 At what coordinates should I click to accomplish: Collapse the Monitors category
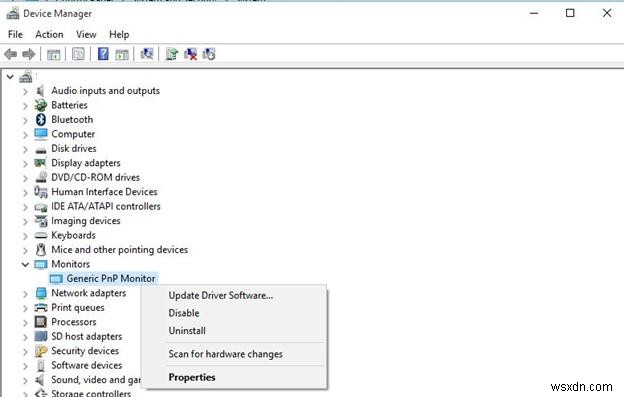[25, 264]
